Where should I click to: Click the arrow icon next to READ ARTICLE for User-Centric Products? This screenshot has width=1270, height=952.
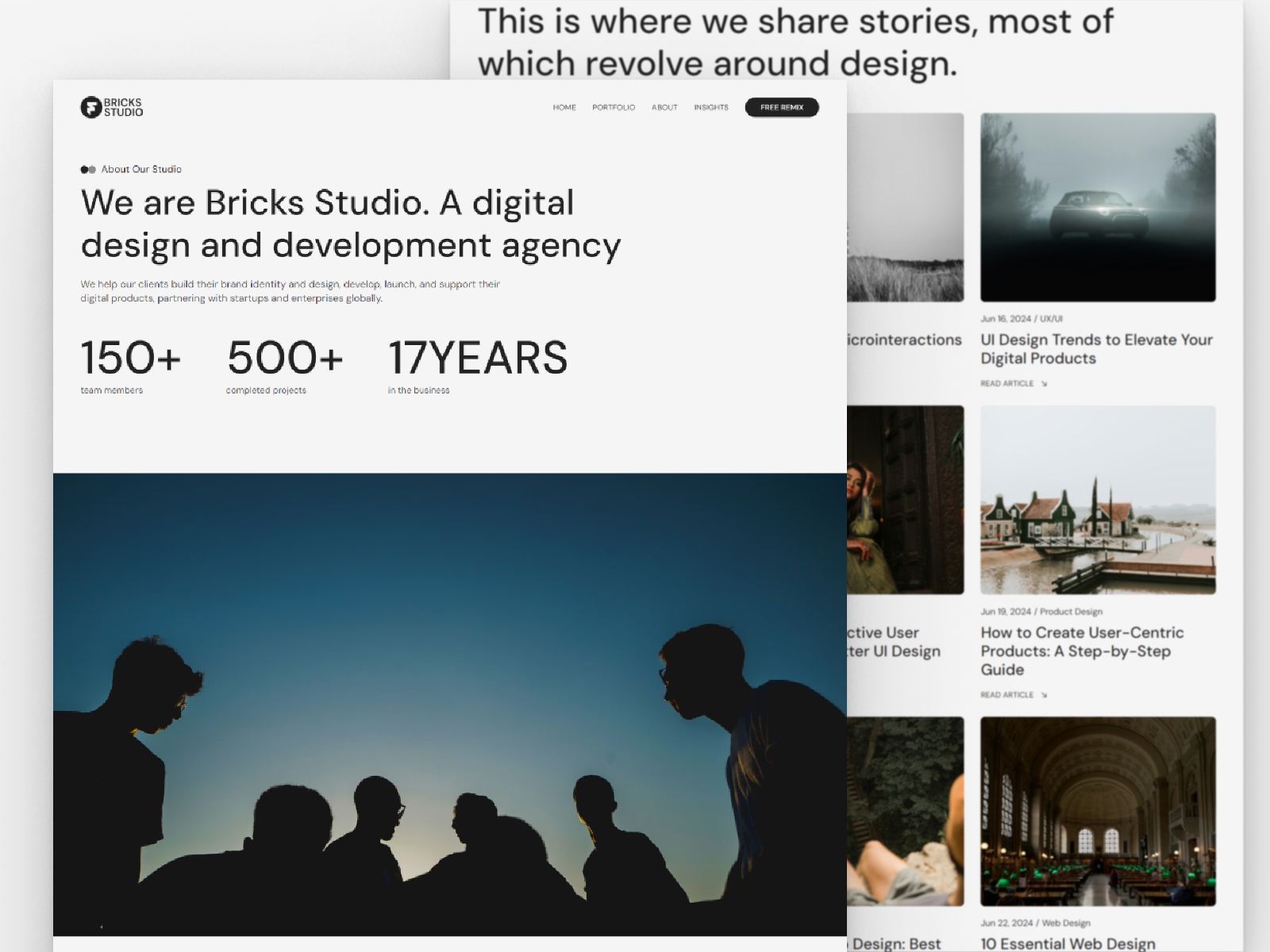(x=1045, y=695)
